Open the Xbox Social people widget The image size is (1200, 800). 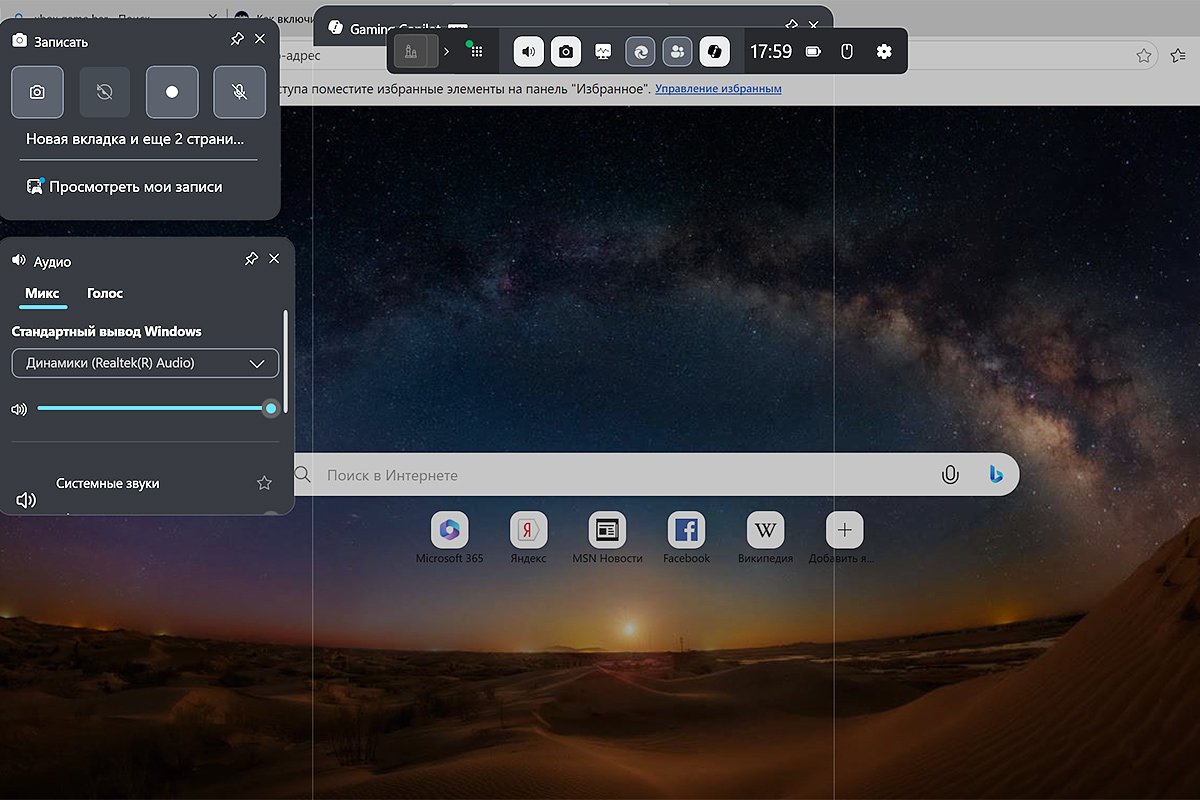tap(677, 51)
